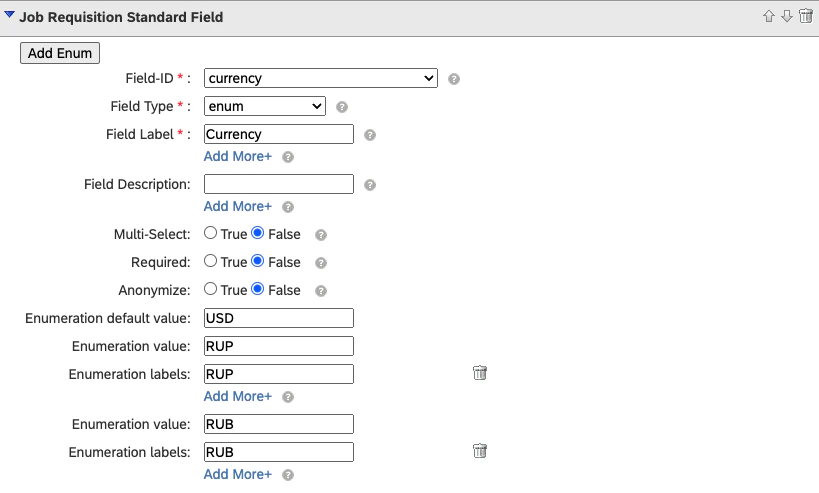This screenshot has height=493, width=819.
Task: Add more Field Description translations
Action: click(x=238, y=206)
